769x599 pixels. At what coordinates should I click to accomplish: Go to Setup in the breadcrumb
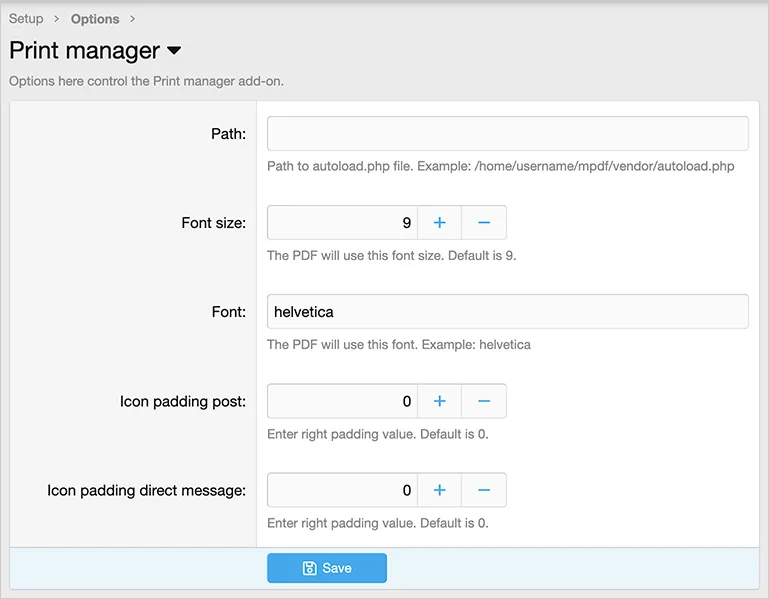tap(26, 19)
